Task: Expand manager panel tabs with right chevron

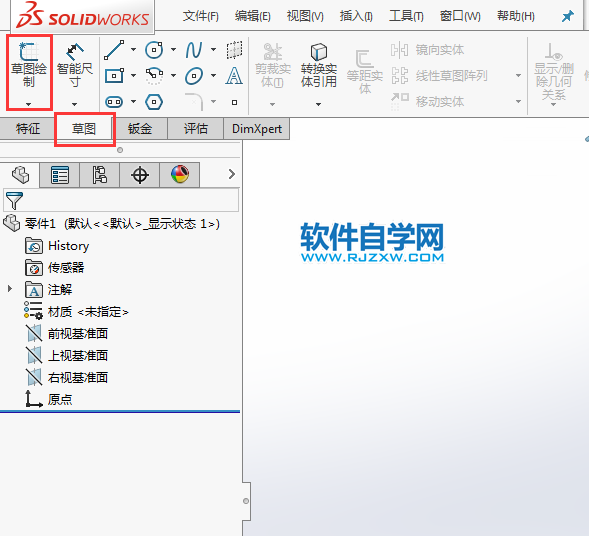Action: [232, 174]
